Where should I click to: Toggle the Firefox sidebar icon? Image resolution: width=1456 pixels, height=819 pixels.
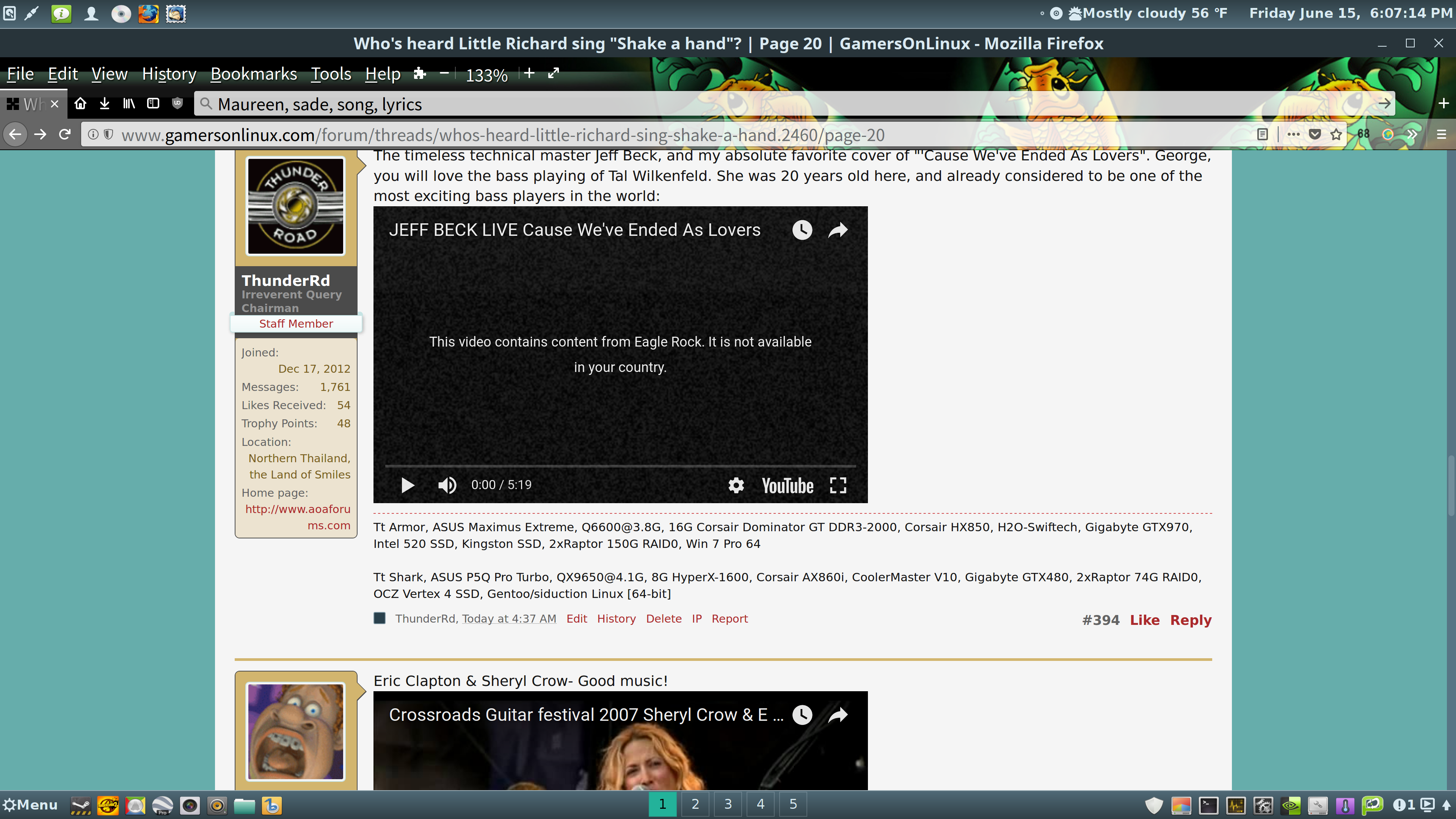153,104
